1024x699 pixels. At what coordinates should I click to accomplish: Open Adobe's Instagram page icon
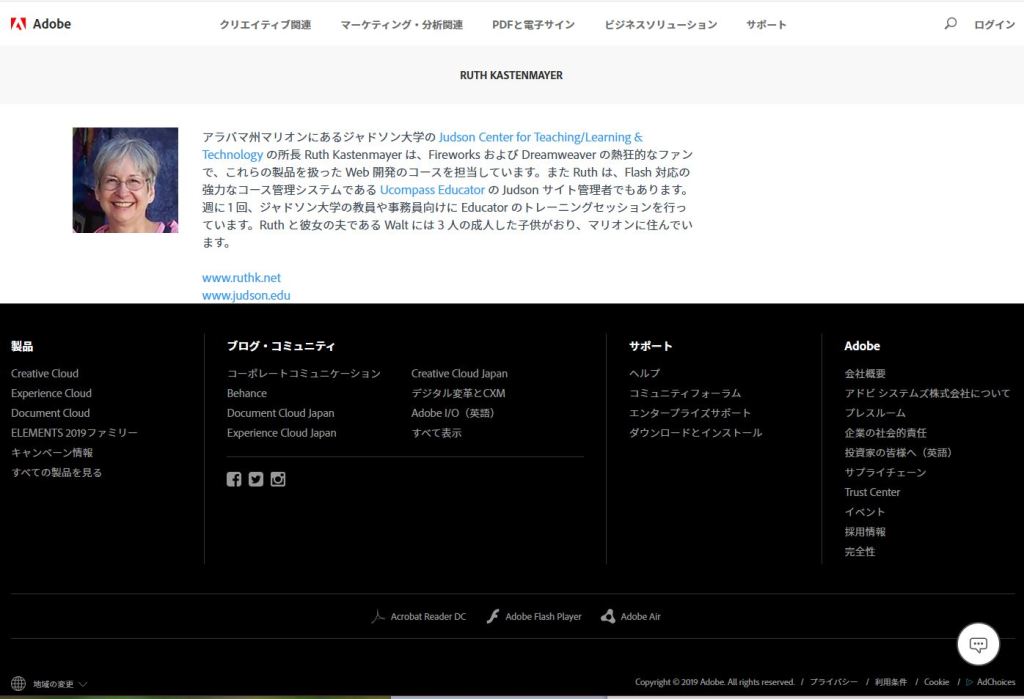point(278,479)
